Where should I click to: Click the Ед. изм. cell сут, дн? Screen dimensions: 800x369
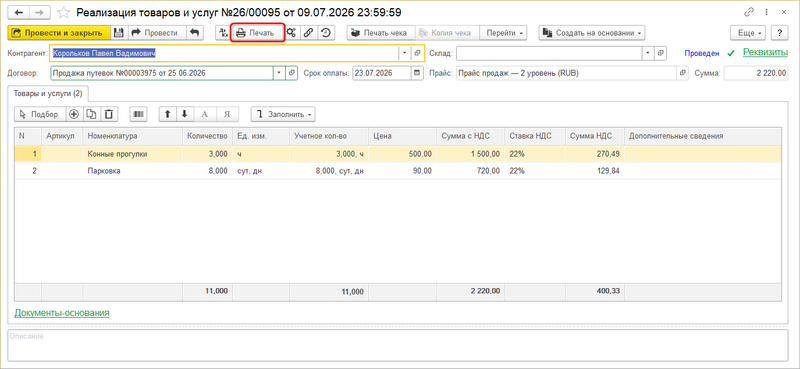(x=261, y=171)
